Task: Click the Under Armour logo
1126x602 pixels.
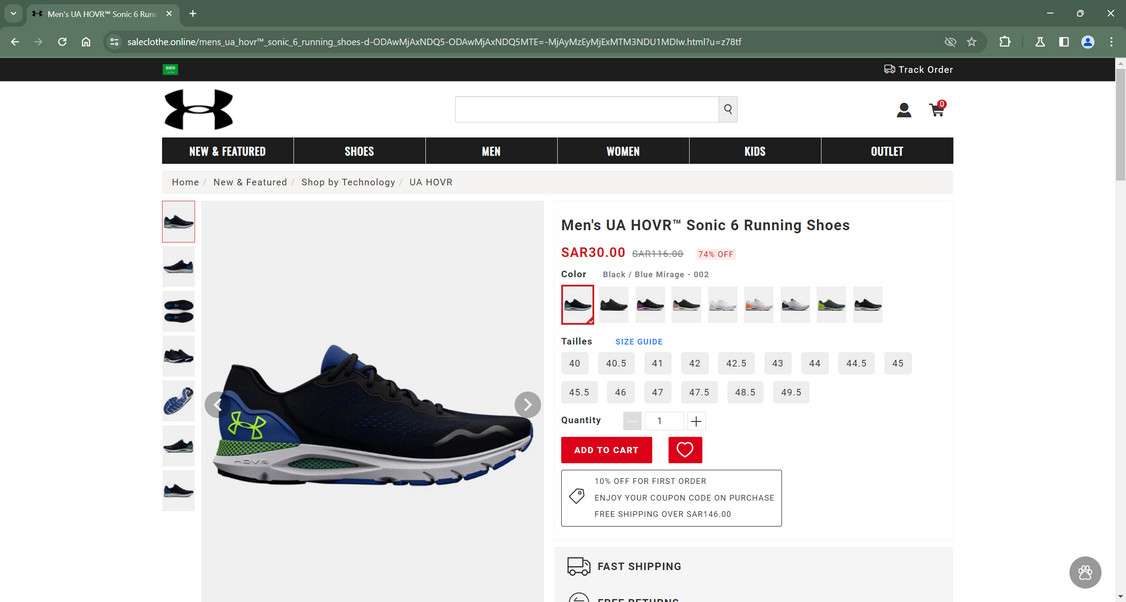Action: click(199, 109)
